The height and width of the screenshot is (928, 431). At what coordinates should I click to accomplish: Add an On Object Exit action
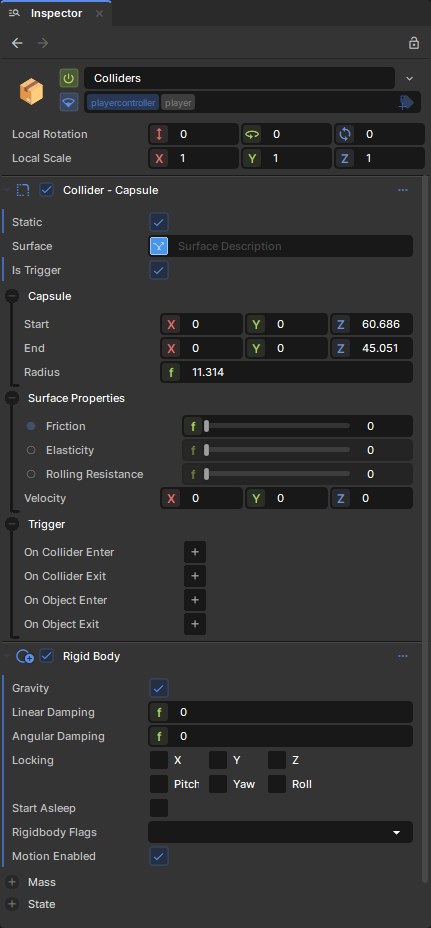click(195, 624)
